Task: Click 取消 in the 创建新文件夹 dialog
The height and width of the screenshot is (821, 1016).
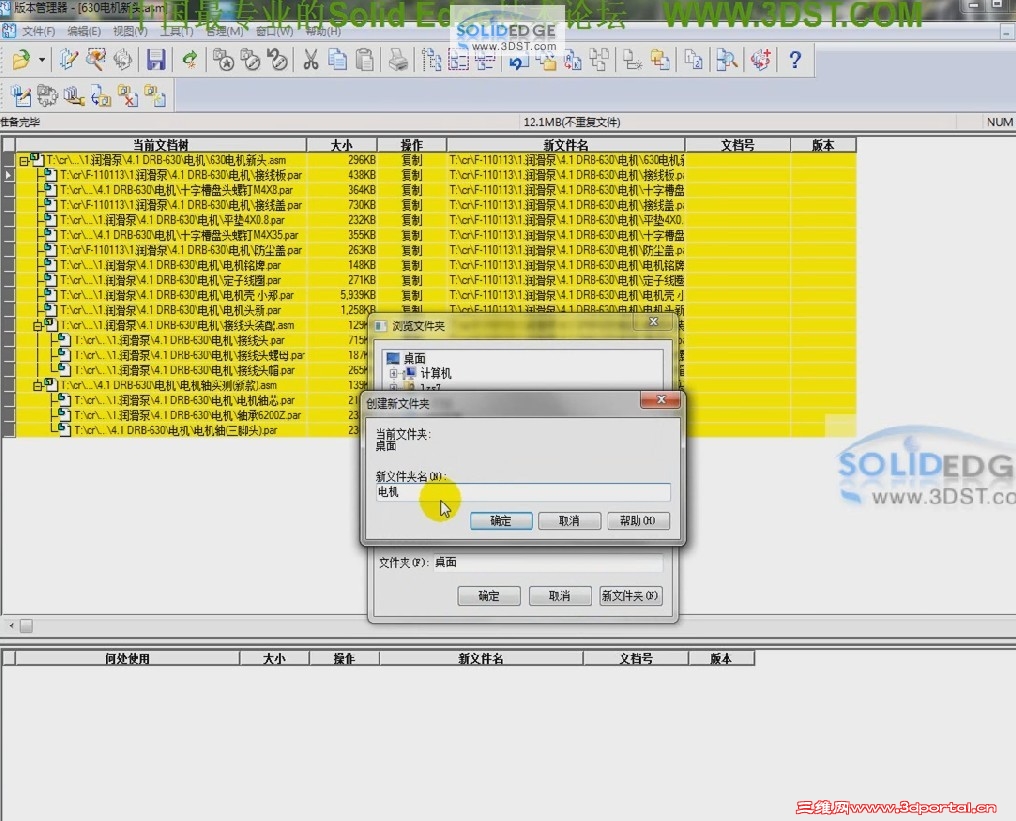Action: click(569, 521)
